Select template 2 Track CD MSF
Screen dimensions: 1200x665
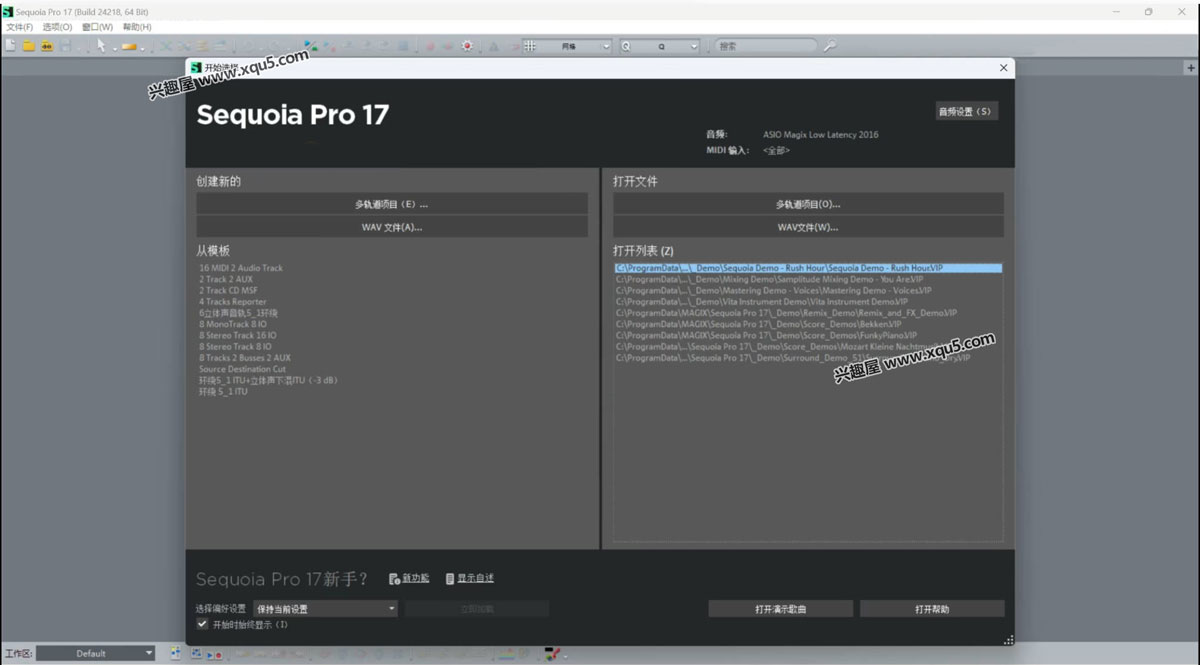point(228,290)
